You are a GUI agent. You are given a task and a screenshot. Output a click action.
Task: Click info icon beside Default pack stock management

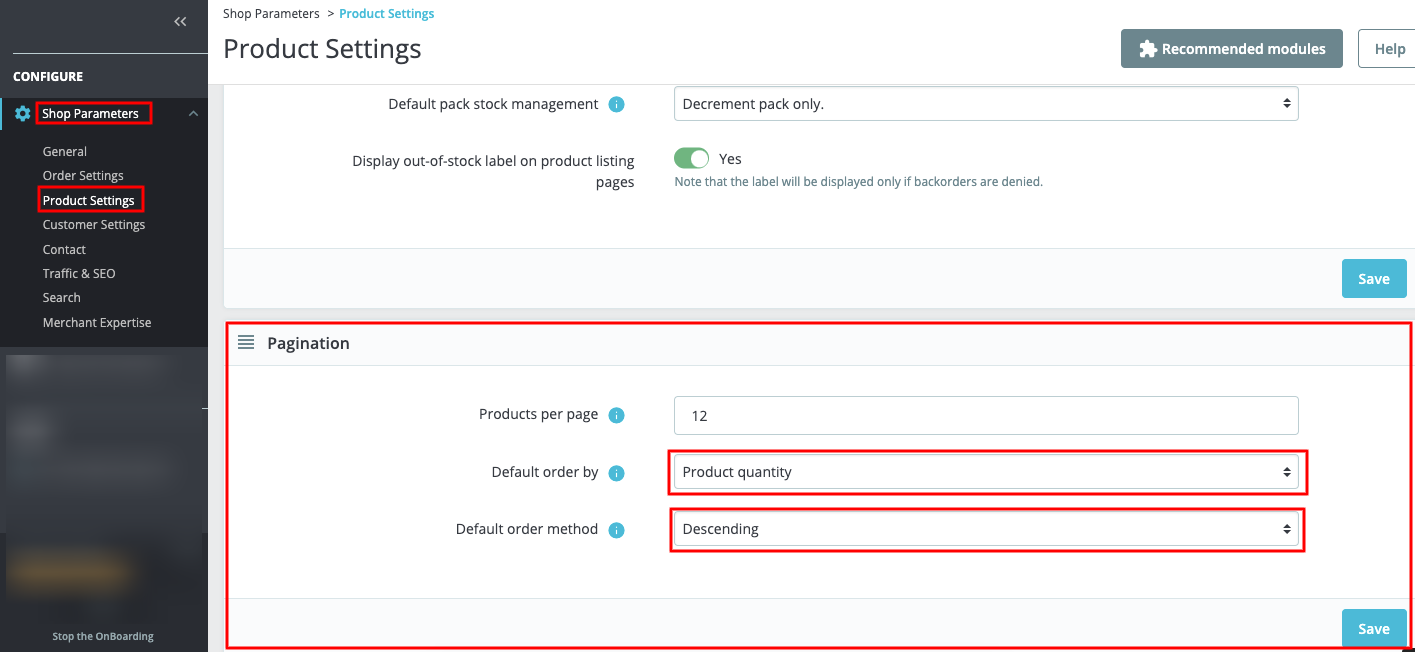(617, 104)
